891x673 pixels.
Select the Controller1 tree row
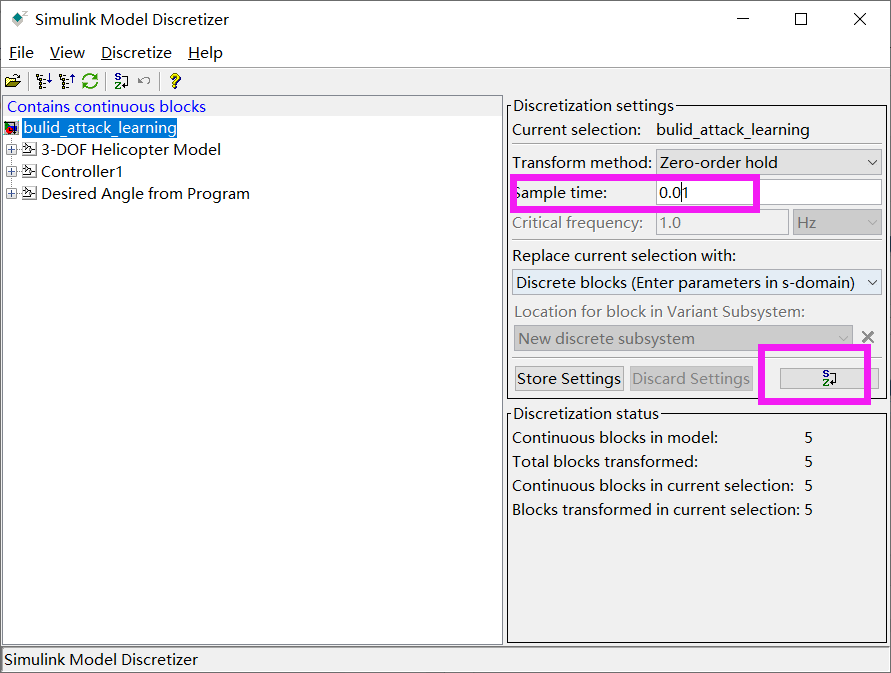(81, 171)
